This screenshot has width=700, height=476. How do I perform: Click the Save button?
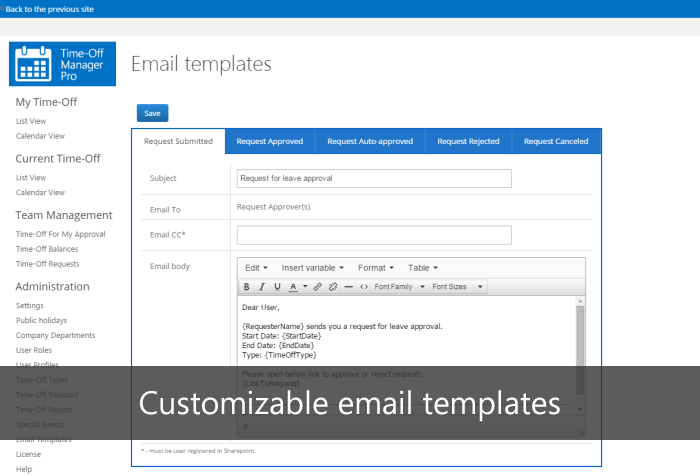click(x=152, y=113)
